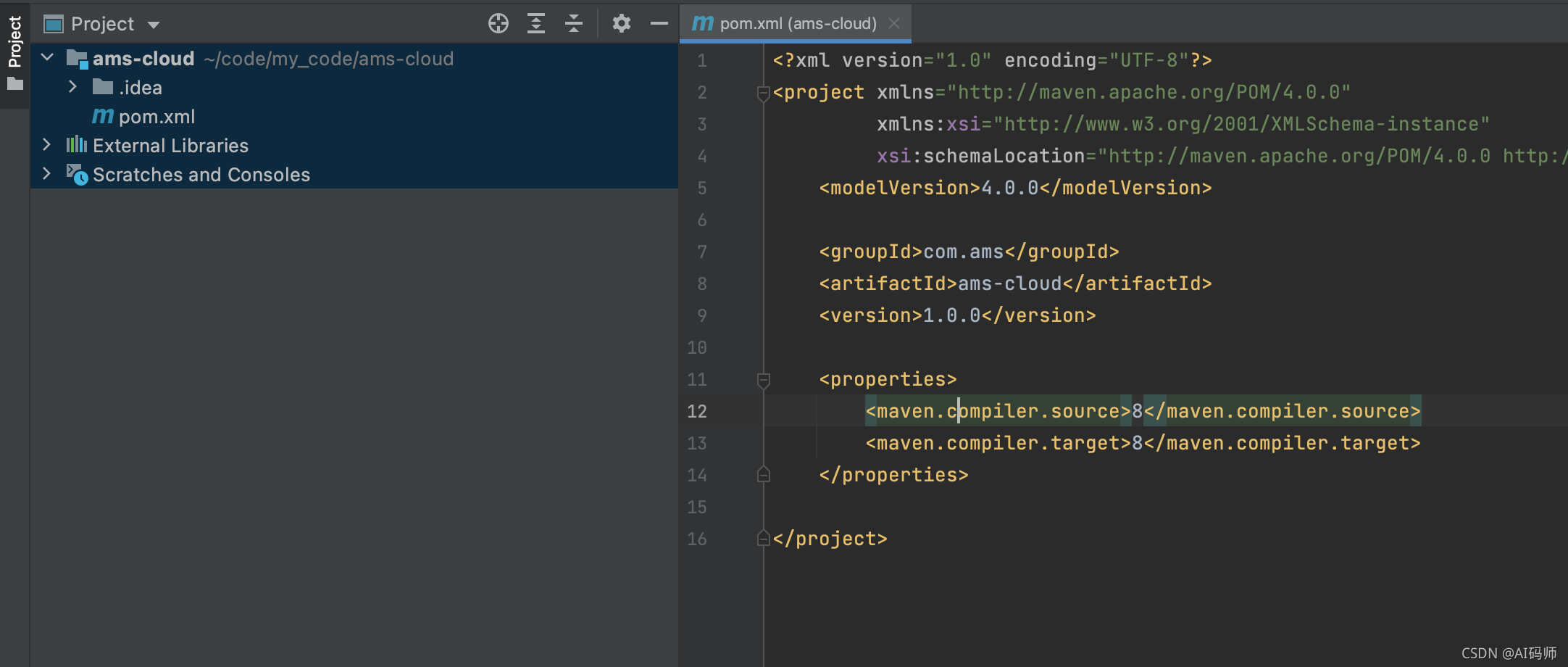Click the xml version declaration line
The image size is (1568, 667).
(993, 60)
